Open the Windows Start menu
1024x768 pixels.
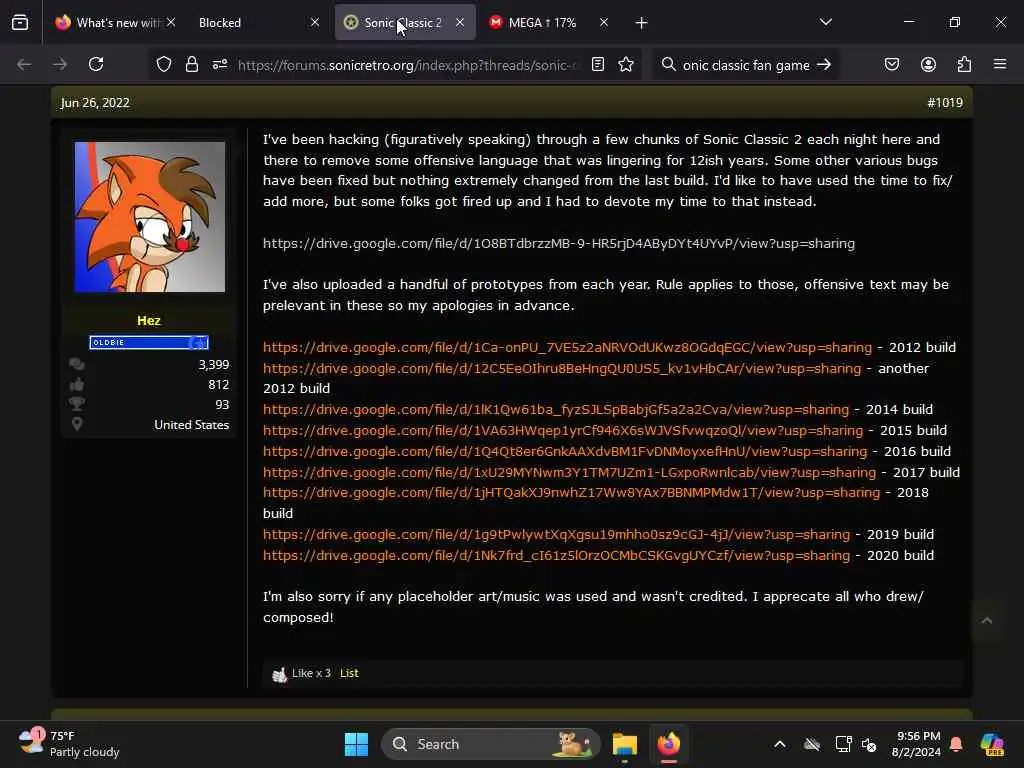356,744
